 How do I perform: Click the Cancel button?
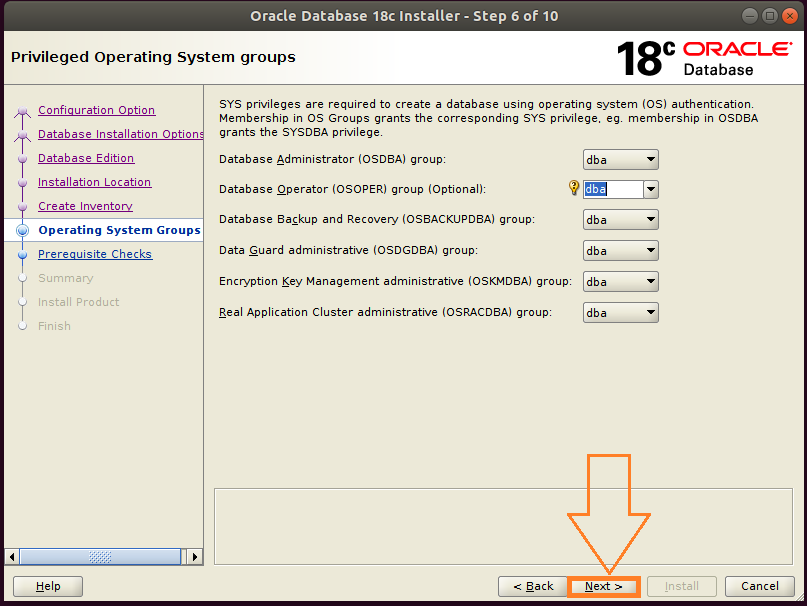tap(760, 586)
